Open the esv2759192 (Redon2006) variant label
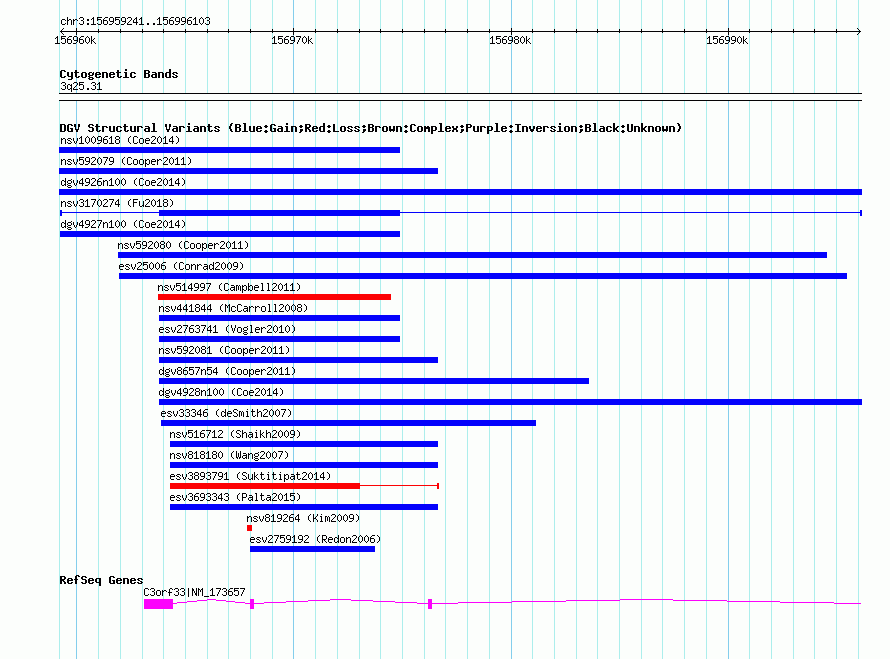This screenshot has height=659, width=890. 315,539
